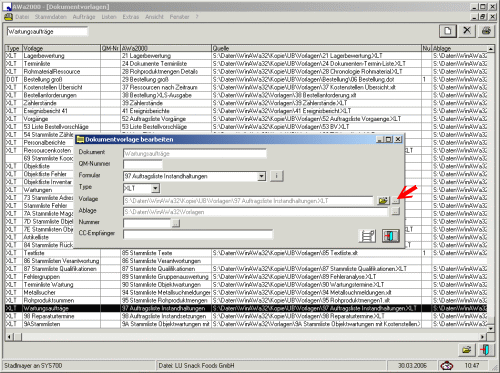Click the status bar icon next to the date
Image resolution: width=500 pixels, height=373 pixels.
click(x=447, y=366)
